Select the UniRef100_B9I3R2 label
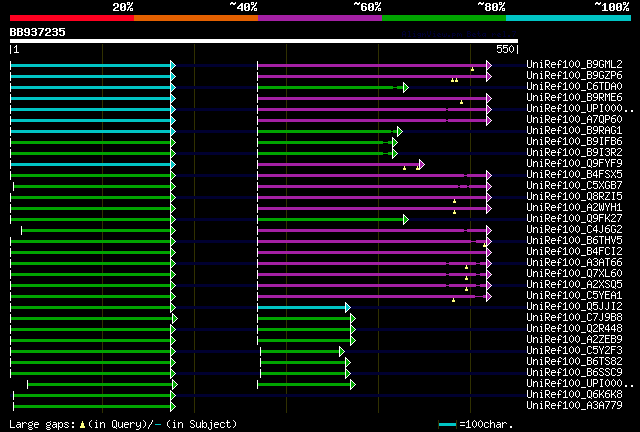 [x=574, y=152]
